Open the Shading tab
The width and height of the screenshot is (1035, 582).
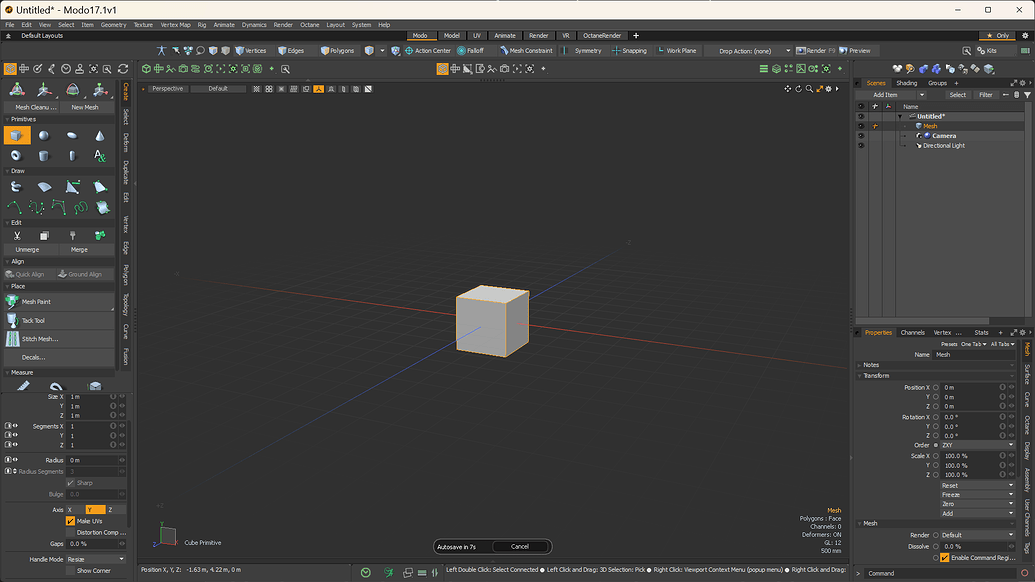click(x=906, y=83)
